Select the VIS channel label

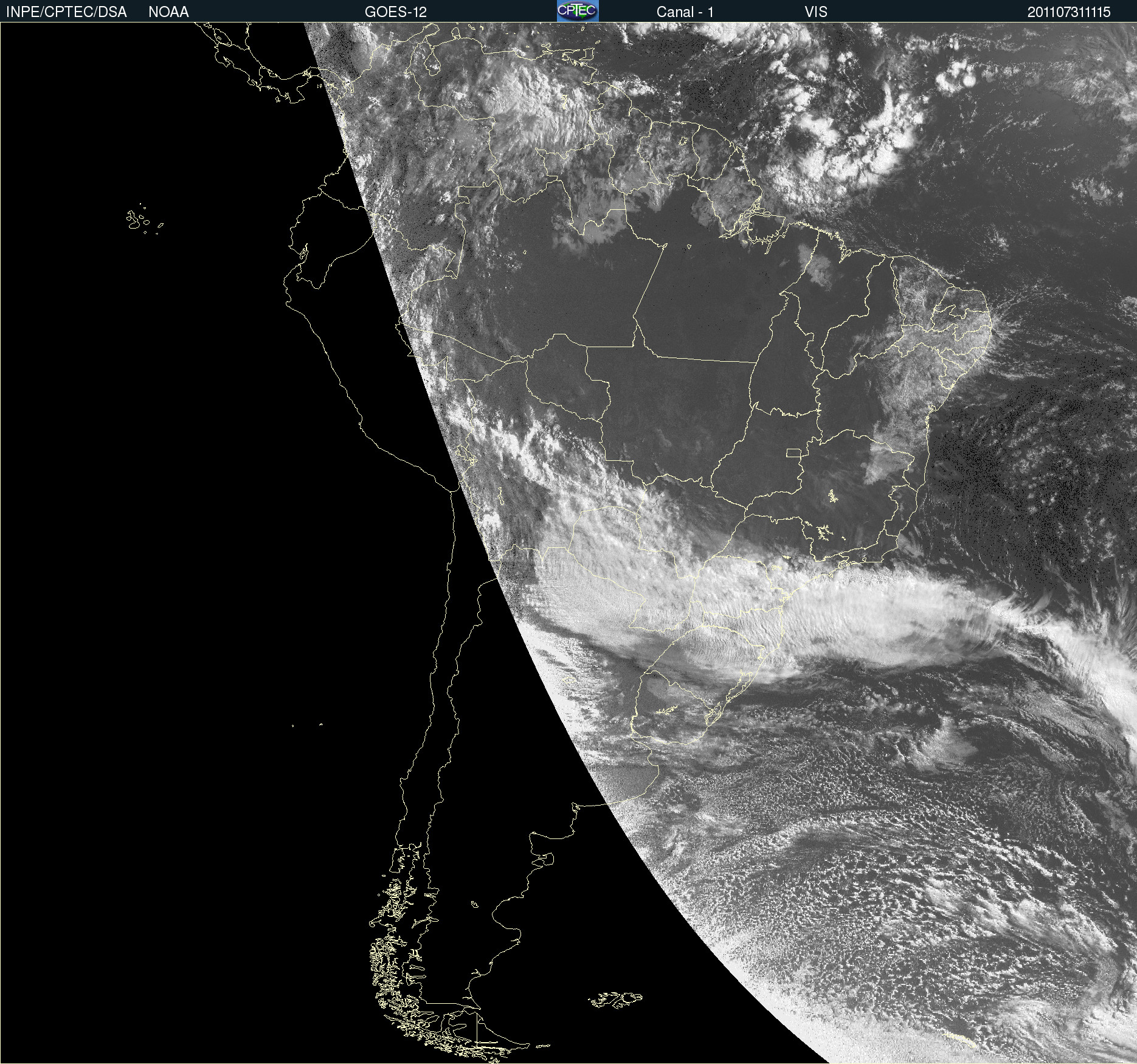click(x=816, y=12)
